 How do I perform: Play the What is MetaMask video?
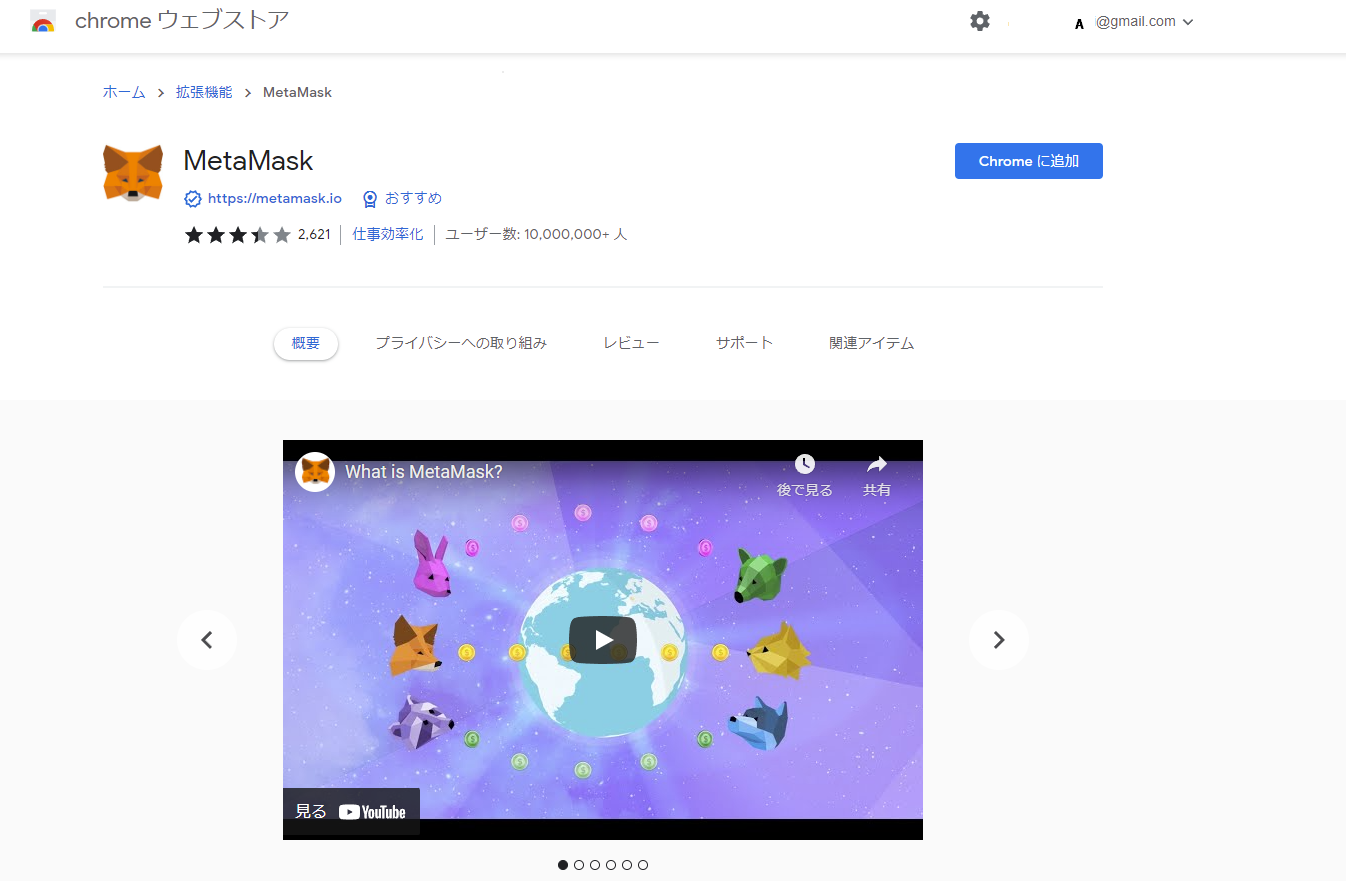coord(602,640)
